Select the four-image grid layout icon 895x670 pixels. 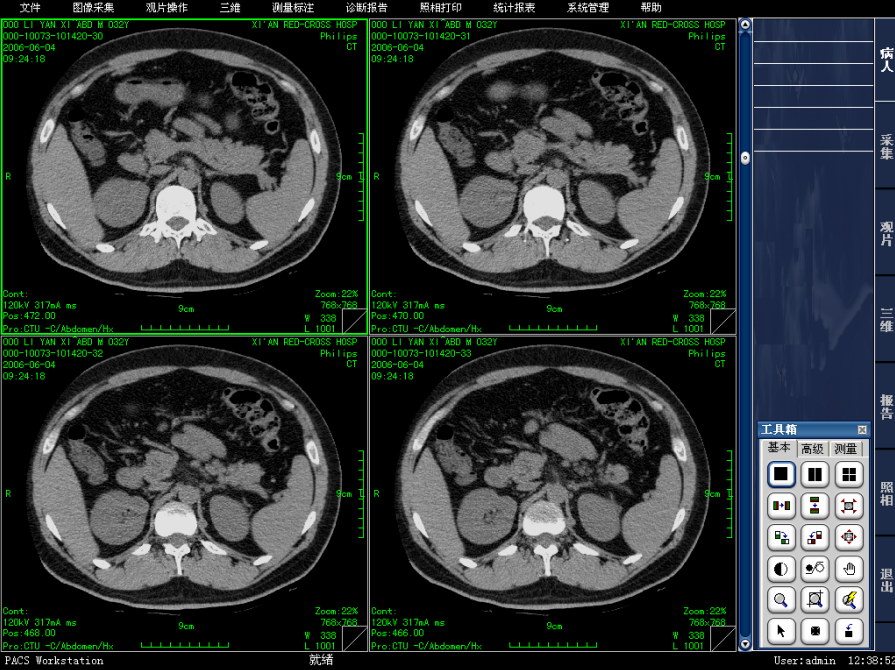pyautogui.click(x=849, y=474)
